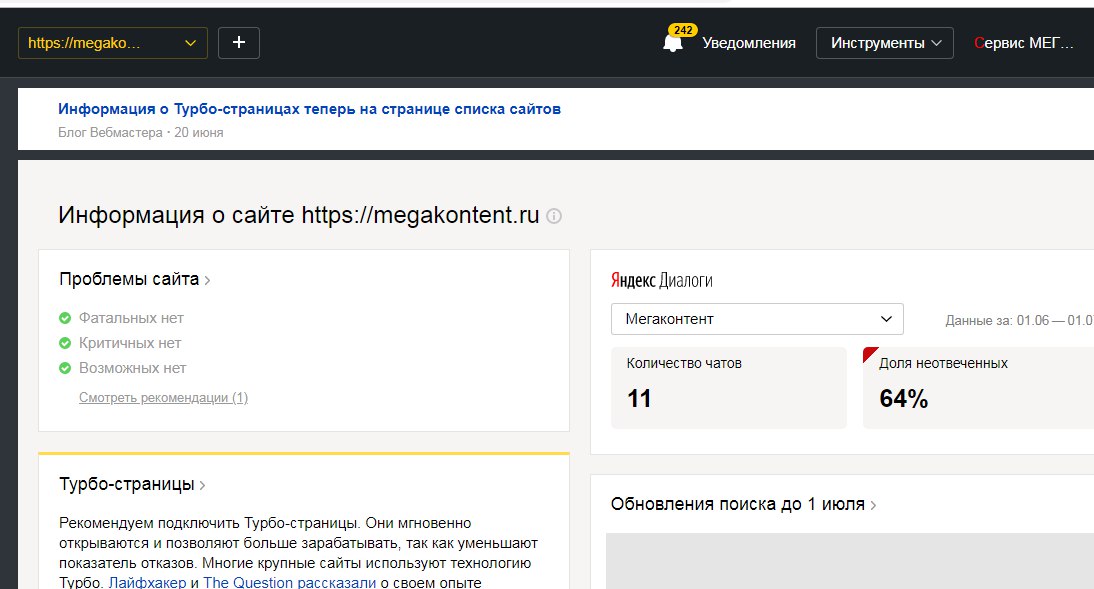Viewport: 1094px width, 589px height.
Task: Click the Доля неотвеченных 64% card
Action: coord(978,387)
